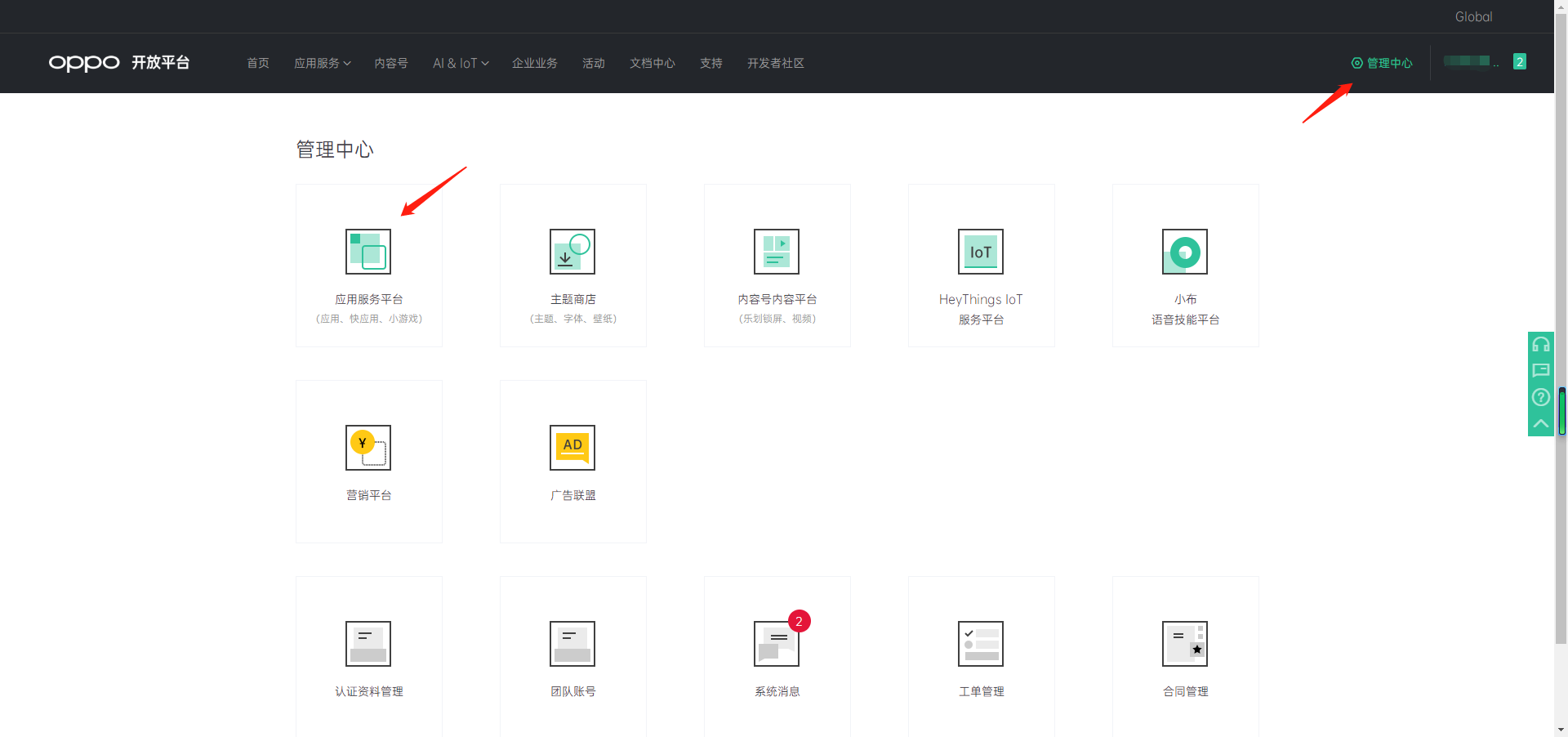Screen dimensions: 1568x737
Task: Click the feedback chat bubble icon
Action: [x=1541, y=371]
